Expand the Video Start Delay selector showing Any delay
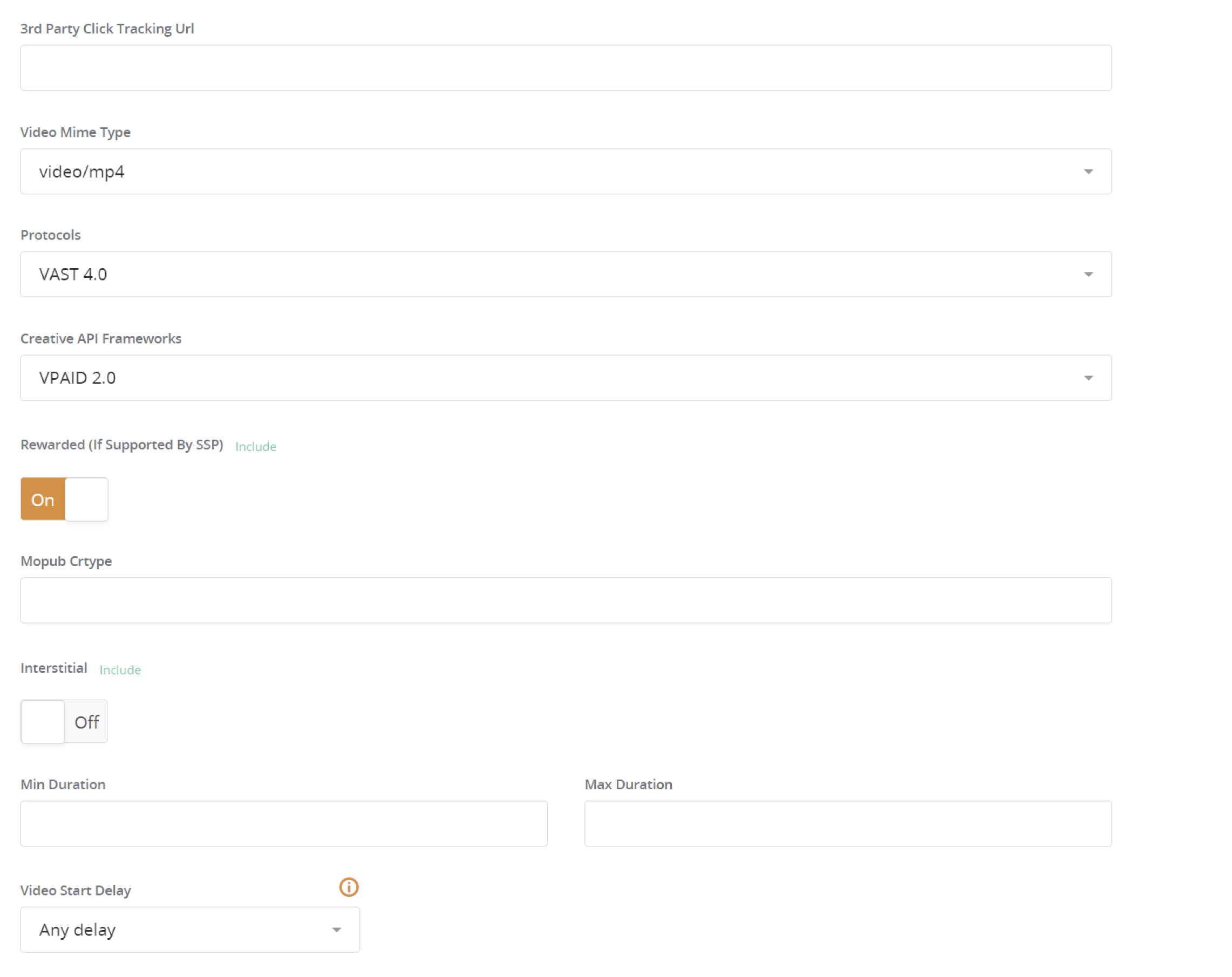The width and height of the screenshot is (1232, 977). [x=190, y=930]
